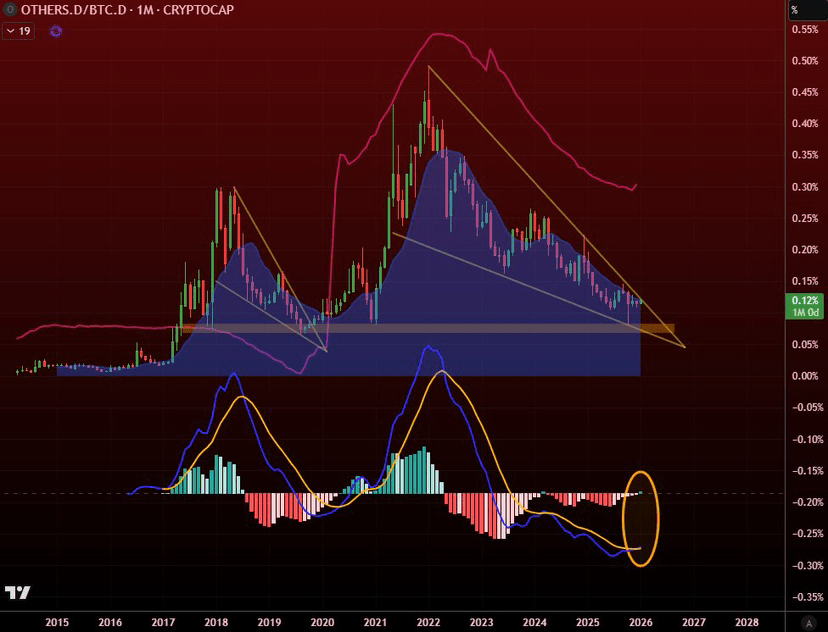
Task: Click the 0.30% price scale label
Action: pos(805,187)
